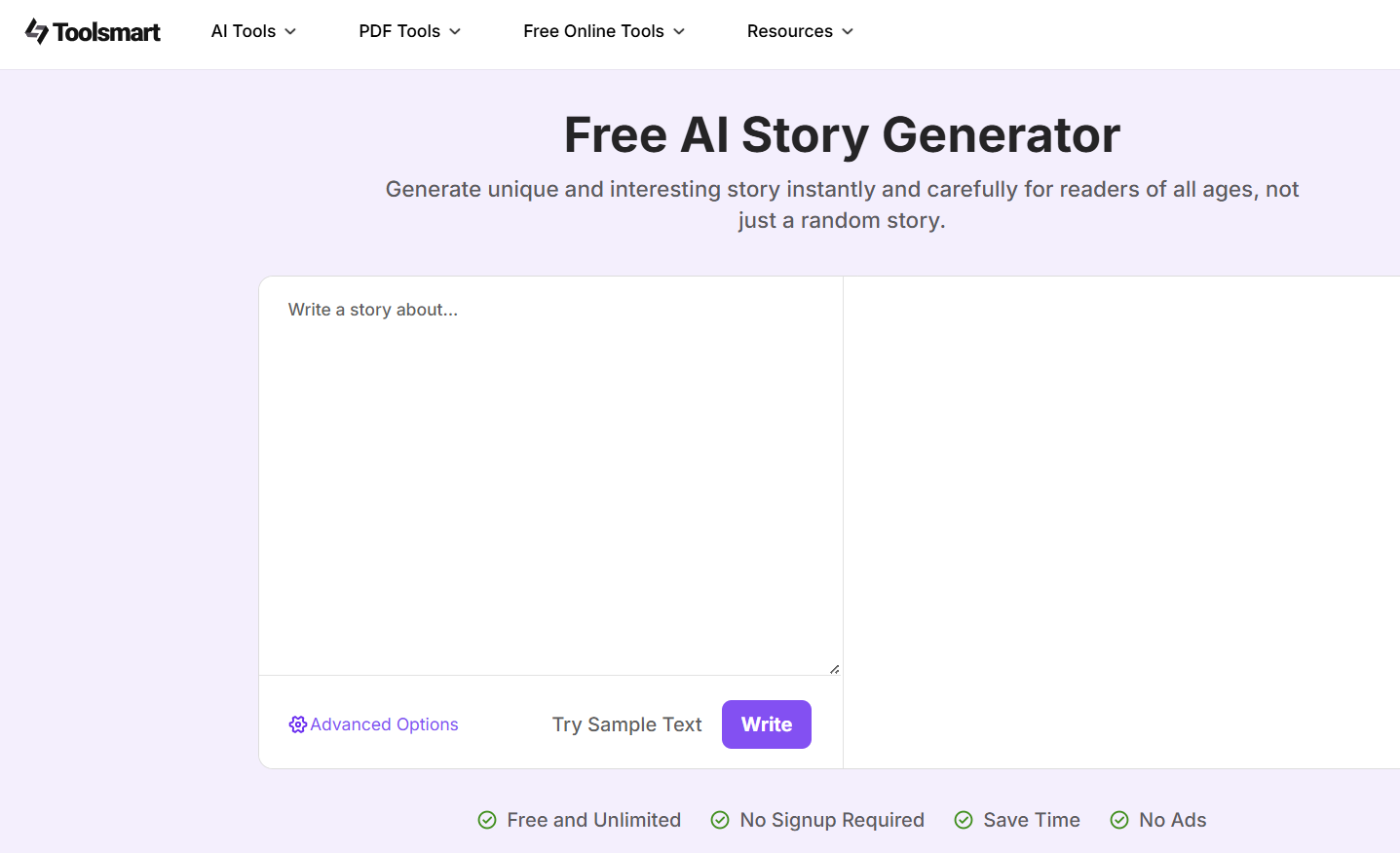This screenshot has width=1400, height=853.
Task: Click the Toolsmart wordmark text
Action: pyautogui.click(x=106, y=32)
